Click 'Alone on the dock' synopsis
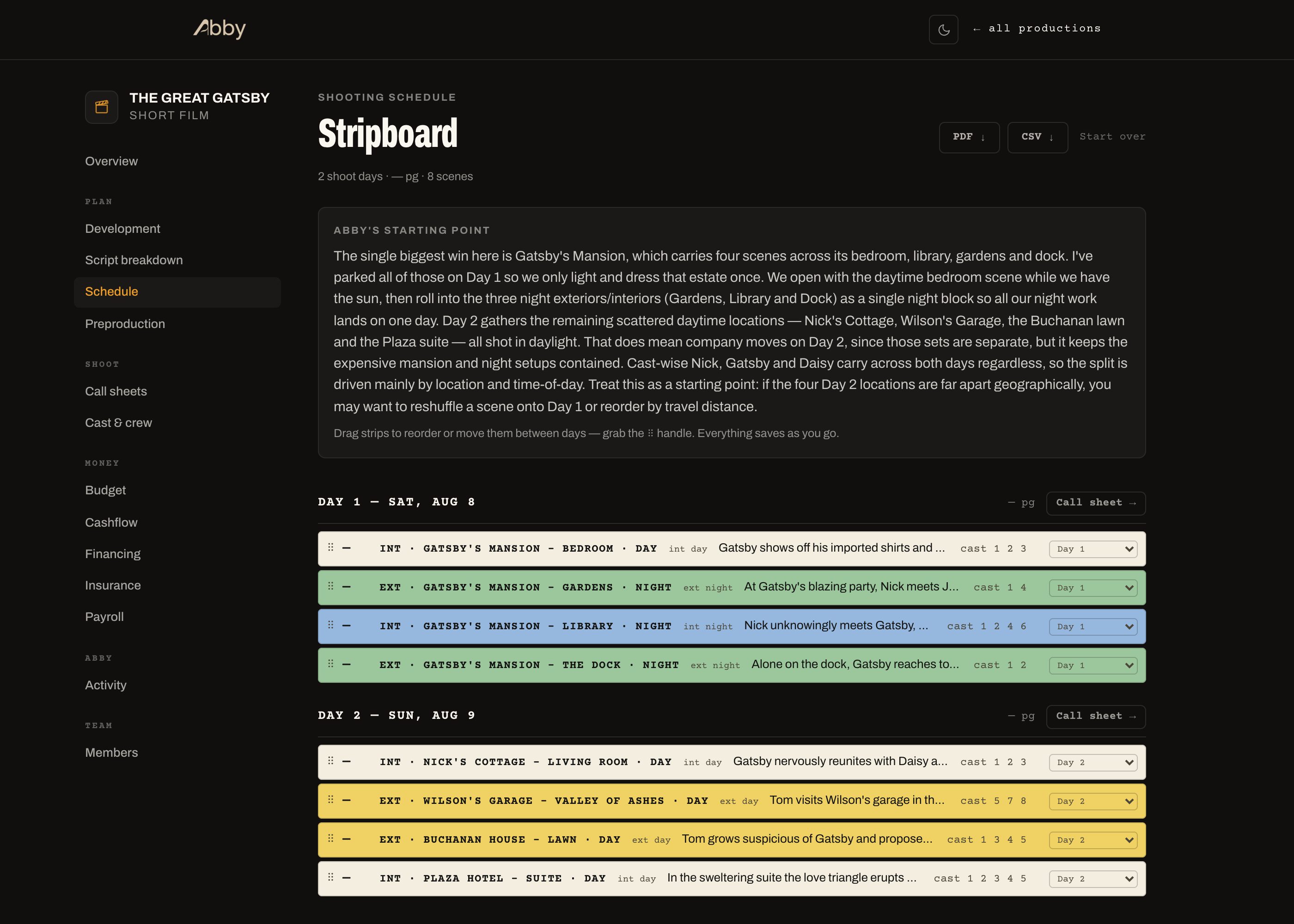 [x=855, y=664]
